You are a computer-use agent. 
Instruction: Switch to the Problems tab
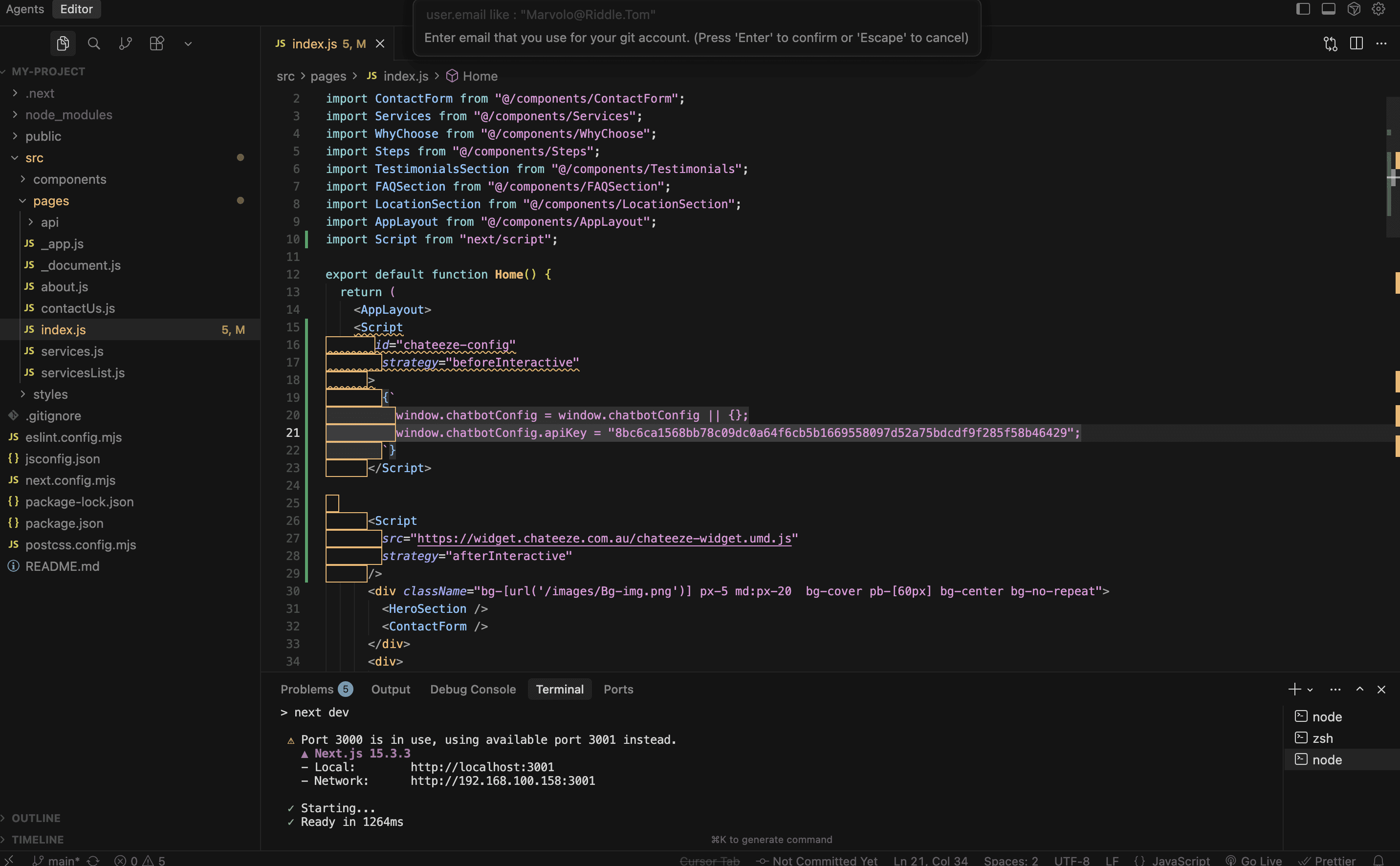coord(307,689)
